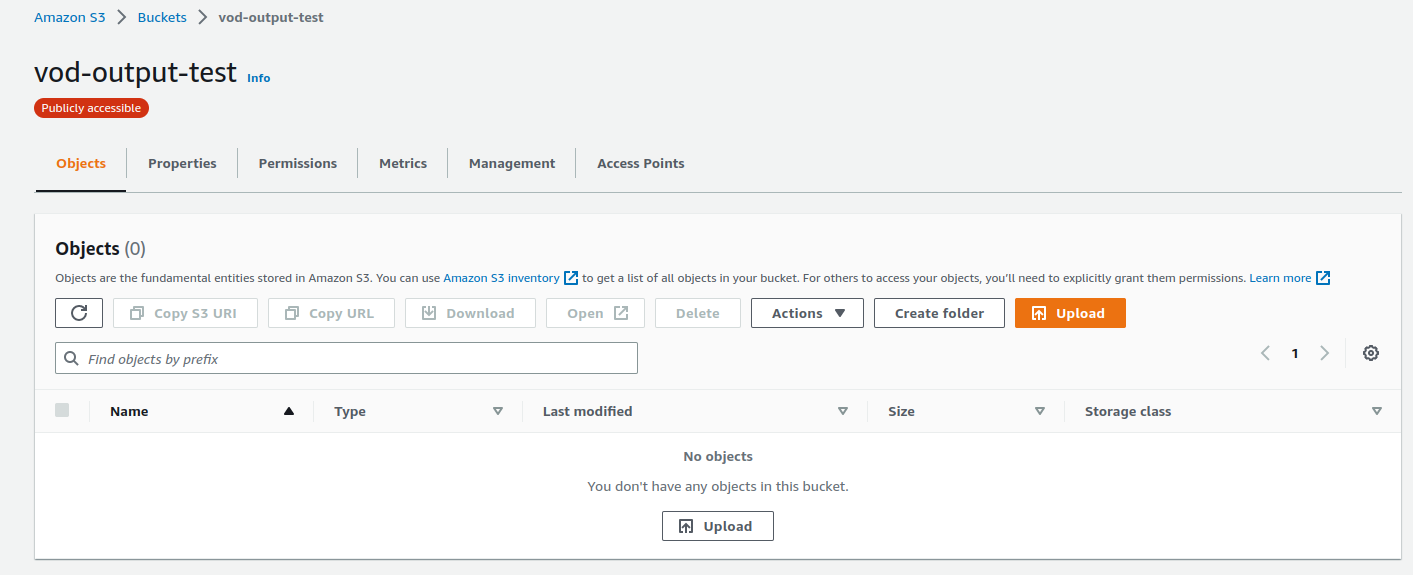Go to the previous page arrow
The width and height of the screenshot is (1413, 575).
(x=1265, y=353)
